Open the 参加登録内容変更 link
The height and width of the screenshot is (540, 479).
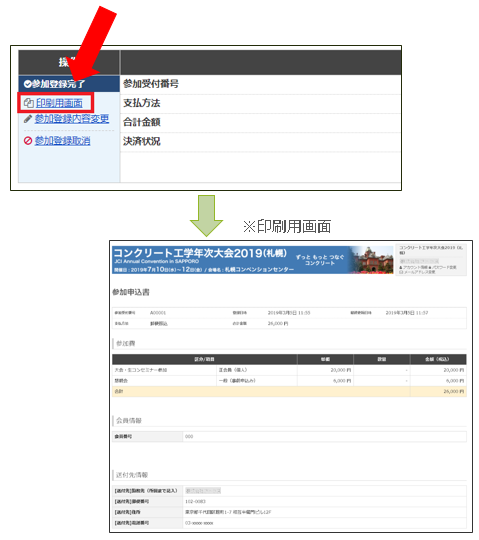tap(72, 119)
